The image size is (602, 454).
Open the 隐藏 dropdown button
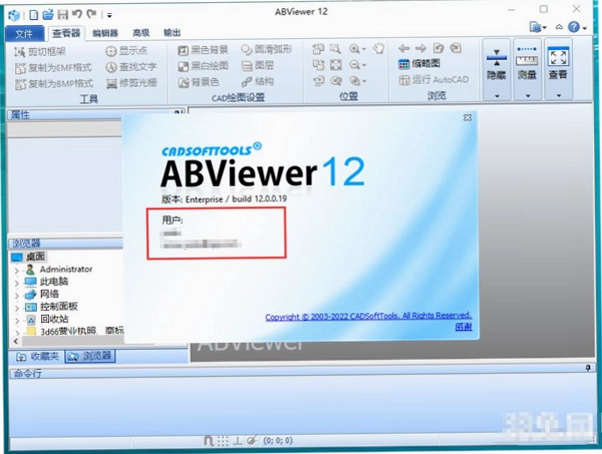pos(496,69)
